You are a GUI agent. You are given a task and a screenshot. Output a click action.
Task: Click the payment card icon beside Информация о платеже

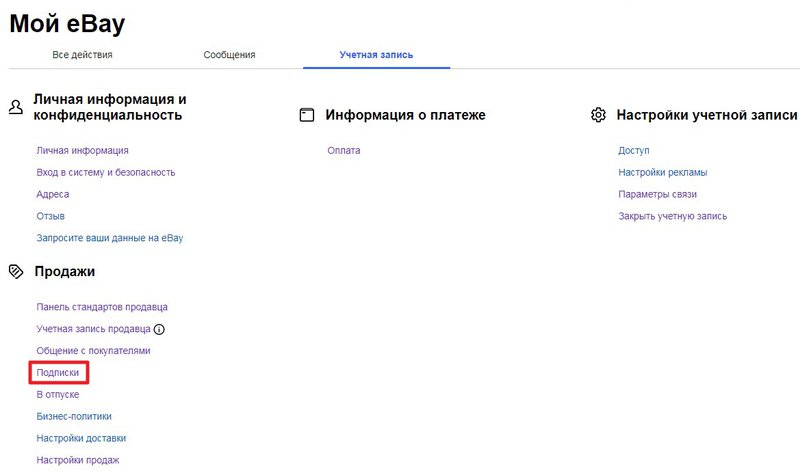pyautogui.click(x=307, y=115)
